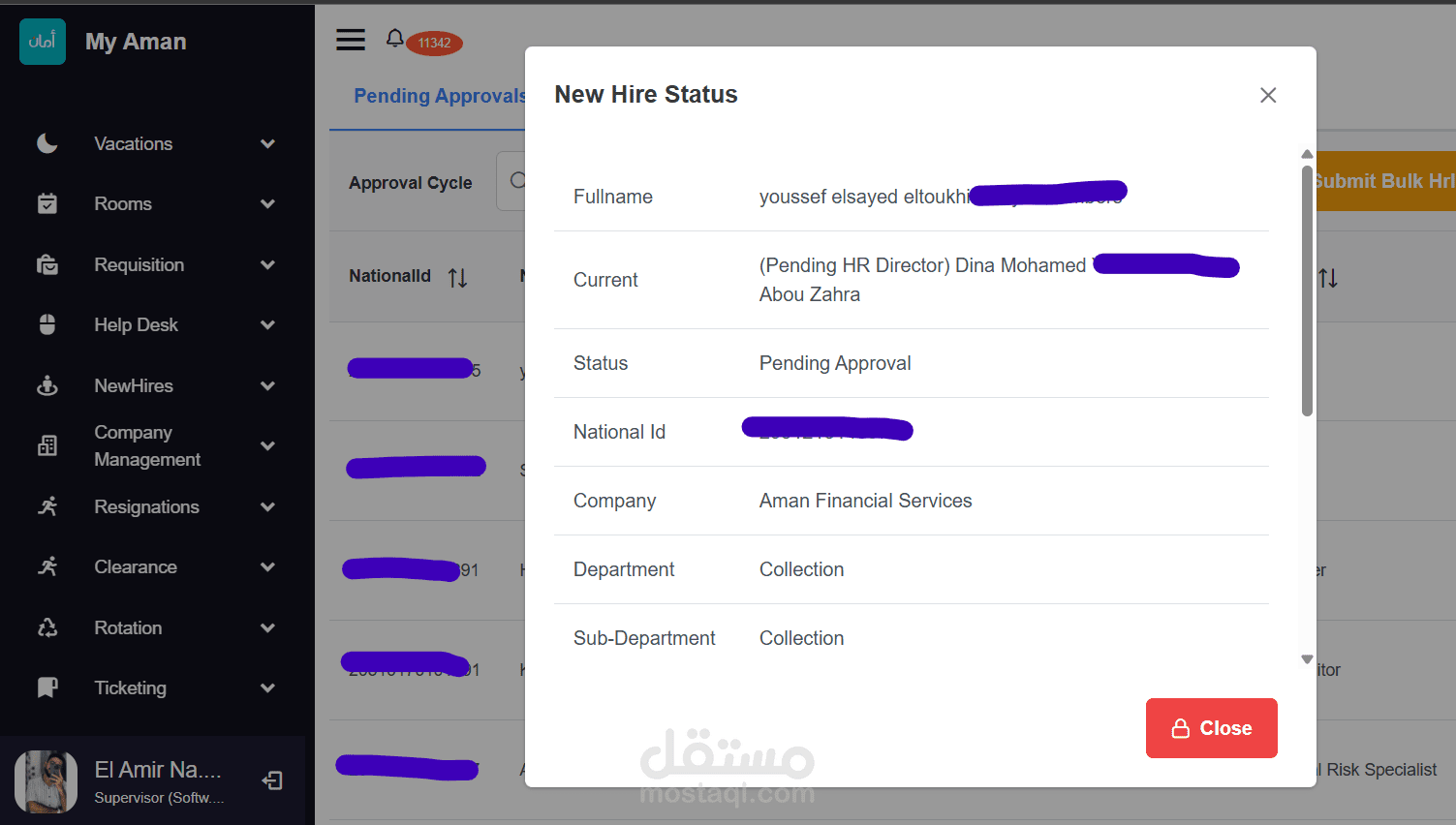This screenshot has height=825, width=1456.
Task: Click the logout icon beside El Amir
Action: (x=272, y=780)
